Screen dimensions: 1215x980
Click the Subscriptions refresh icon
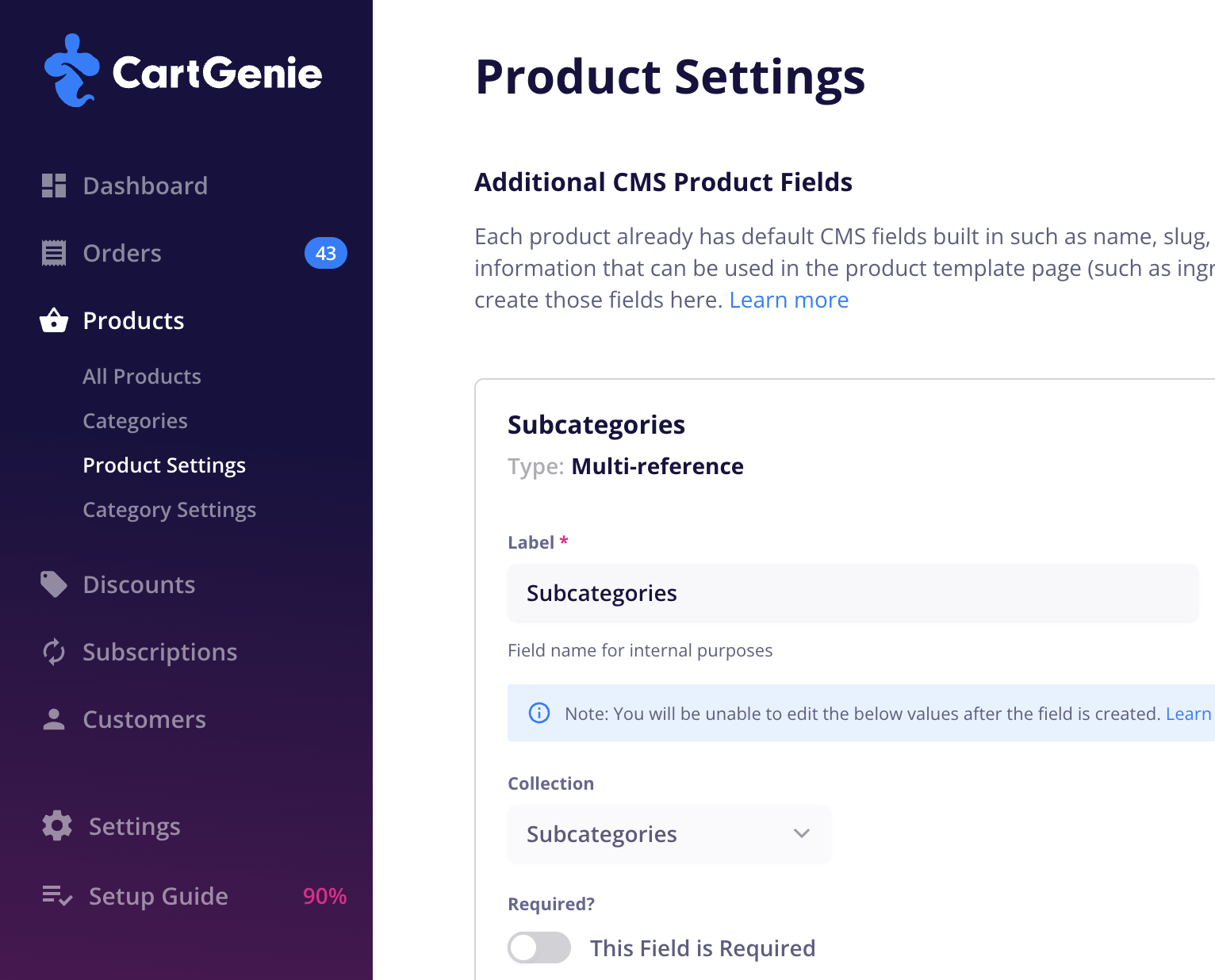point(54,652)
